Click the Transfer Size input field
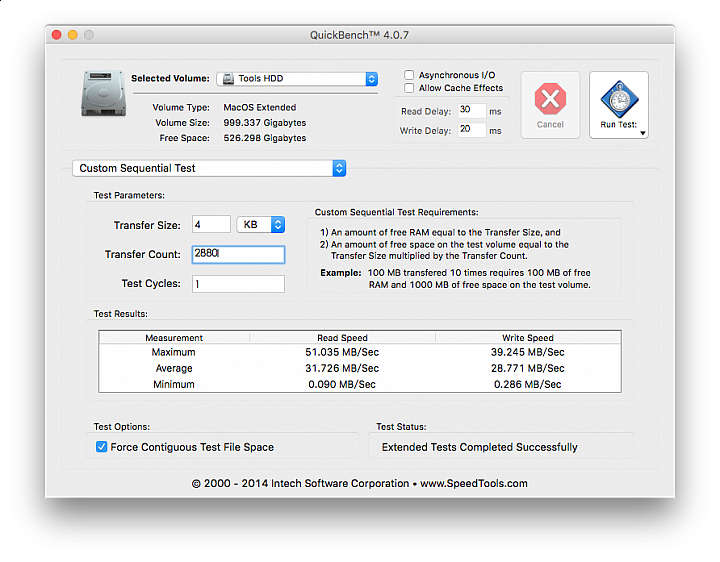This screenshot has height=562, width=720. pos(211,225)
